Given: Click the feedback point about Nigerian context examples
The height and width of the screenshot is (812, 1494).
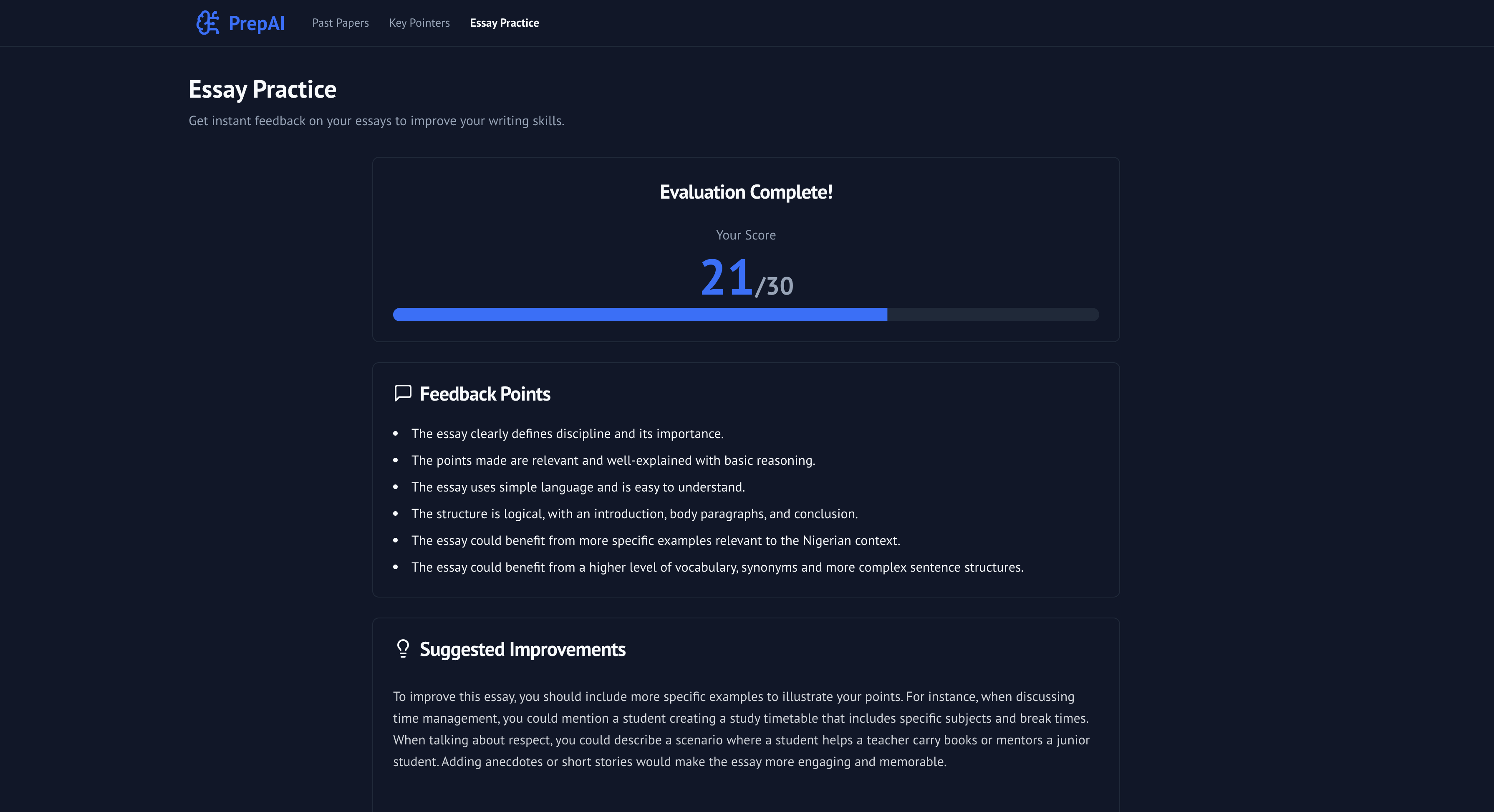Looking at the screenshot, I should coord(655,540).
